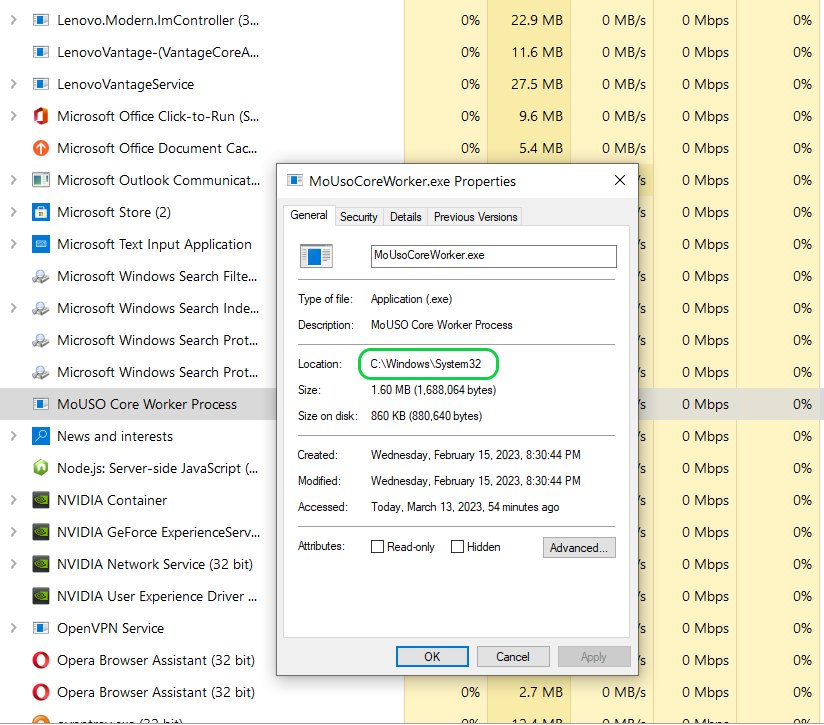Select the 'NVIDIA User Experience Driver' process name
824x725 pixels.
click(157, 596)
